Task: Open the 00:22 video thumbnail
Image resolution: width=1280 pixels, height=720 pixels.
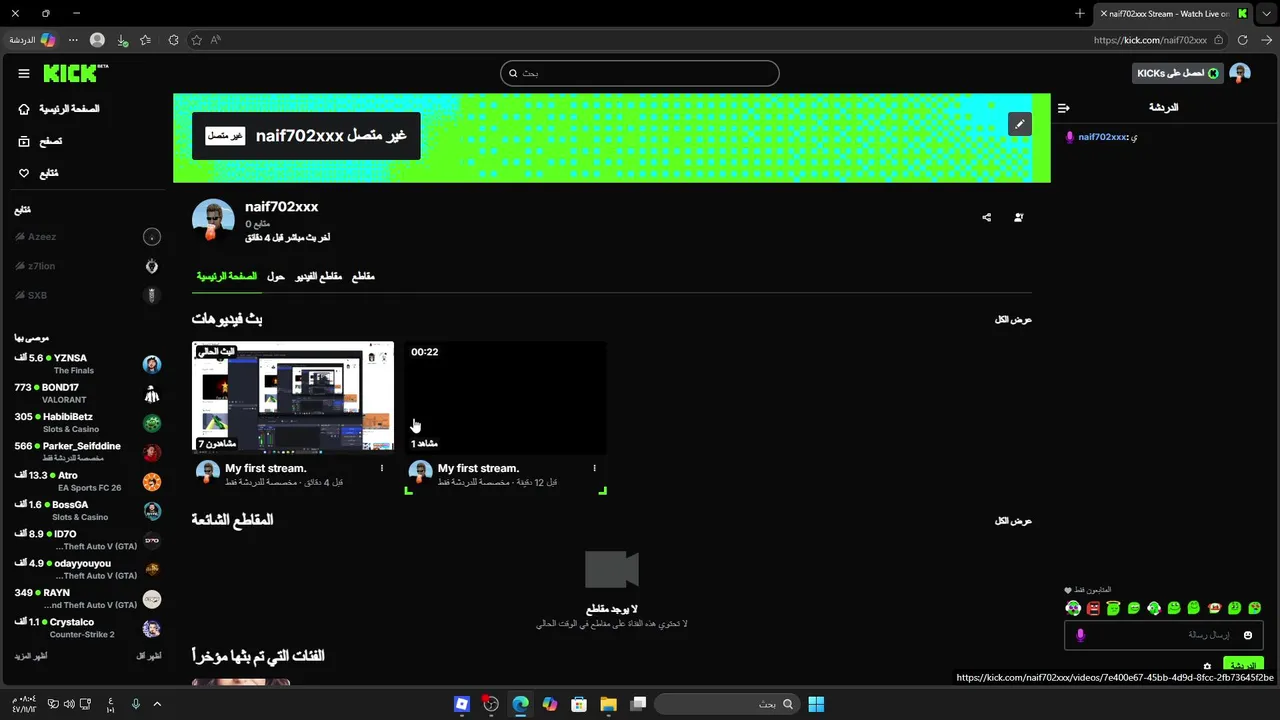Action: [505, 397]
